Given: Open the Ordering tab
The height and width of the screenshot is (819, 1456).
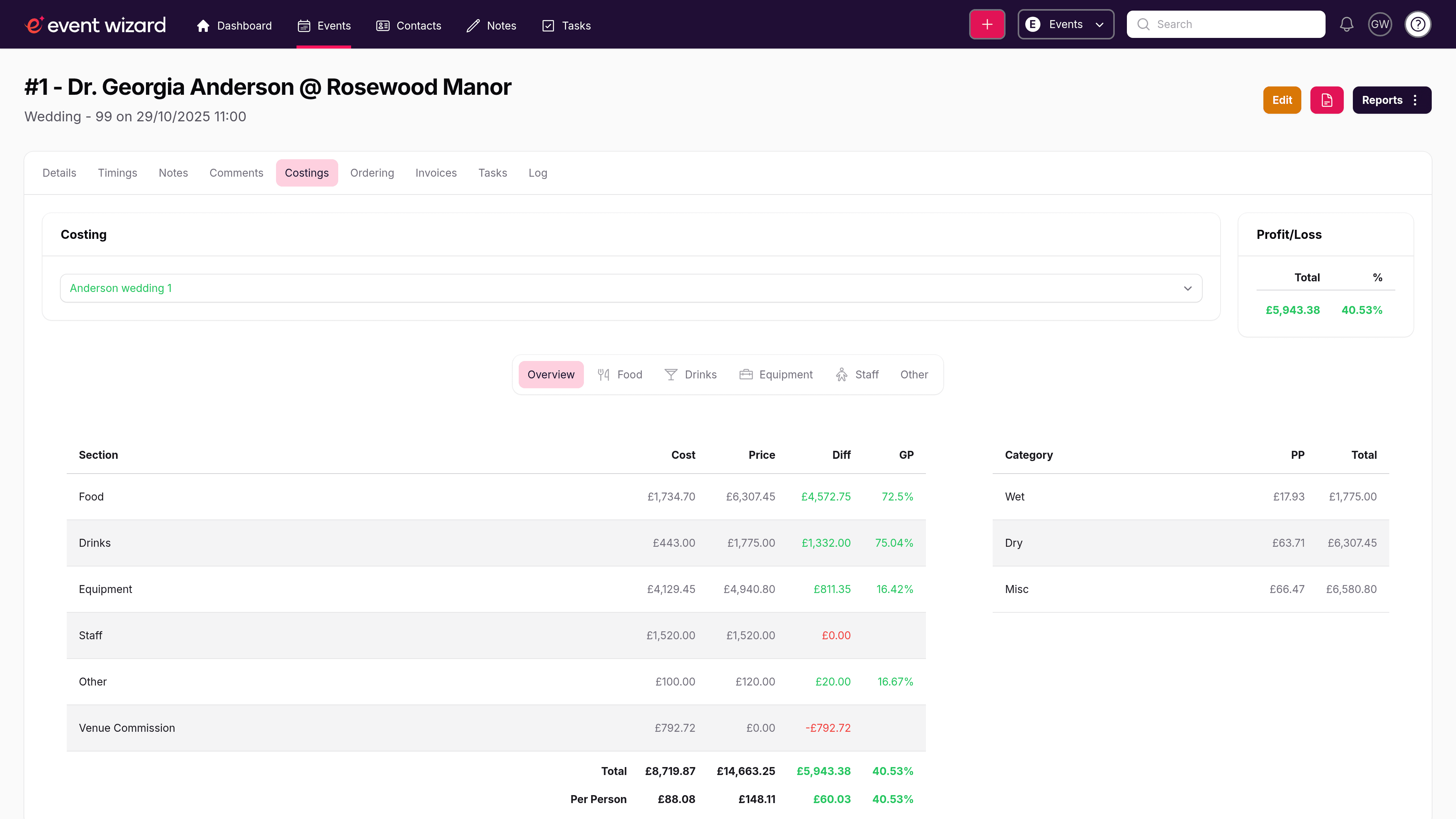Looking at the screenshot, I should click(x=372, y=173).
